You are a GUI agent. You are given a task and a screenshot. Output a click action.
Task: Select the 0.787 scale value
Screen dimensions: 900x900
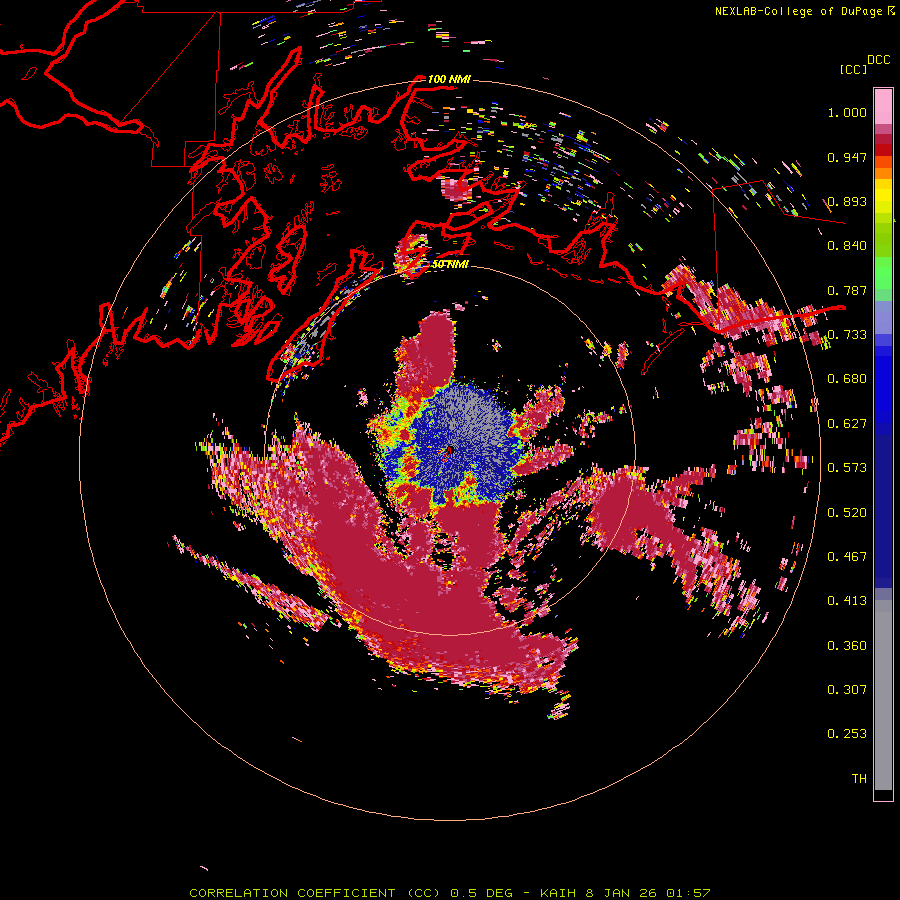tap(847, 290)
